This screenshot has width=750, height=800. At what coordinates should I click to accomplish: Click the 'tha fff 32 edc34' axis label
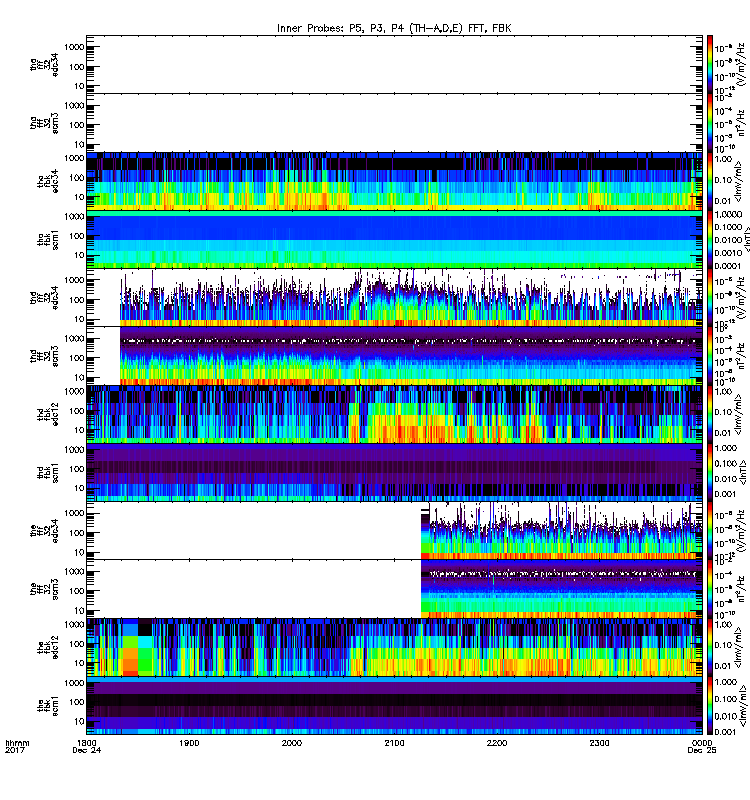[44, 64]
